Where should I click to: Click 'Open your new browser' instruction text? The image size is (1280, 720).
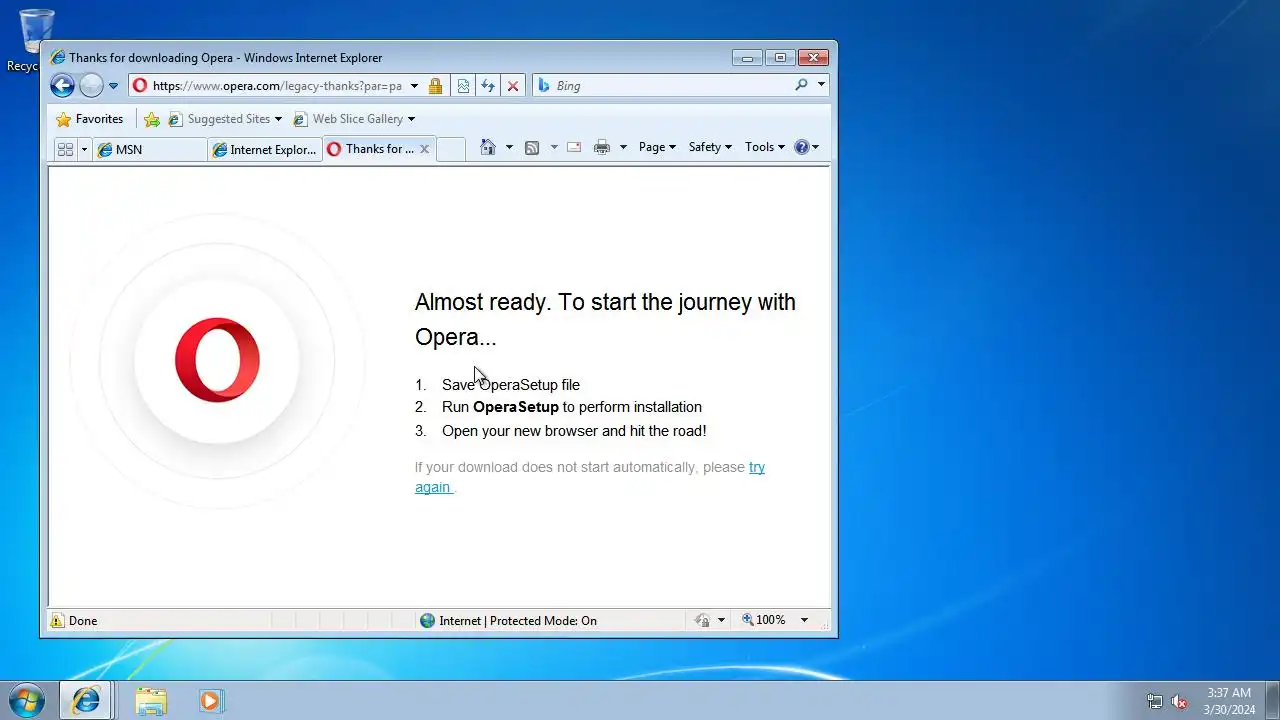click(x=574, y=431)
